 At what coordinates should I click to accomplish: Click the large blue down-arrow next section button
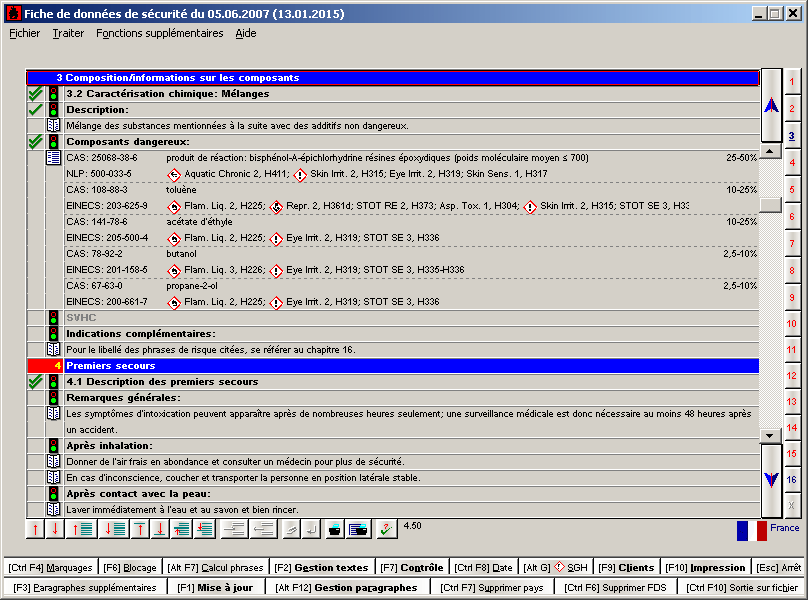pos(771,480)
